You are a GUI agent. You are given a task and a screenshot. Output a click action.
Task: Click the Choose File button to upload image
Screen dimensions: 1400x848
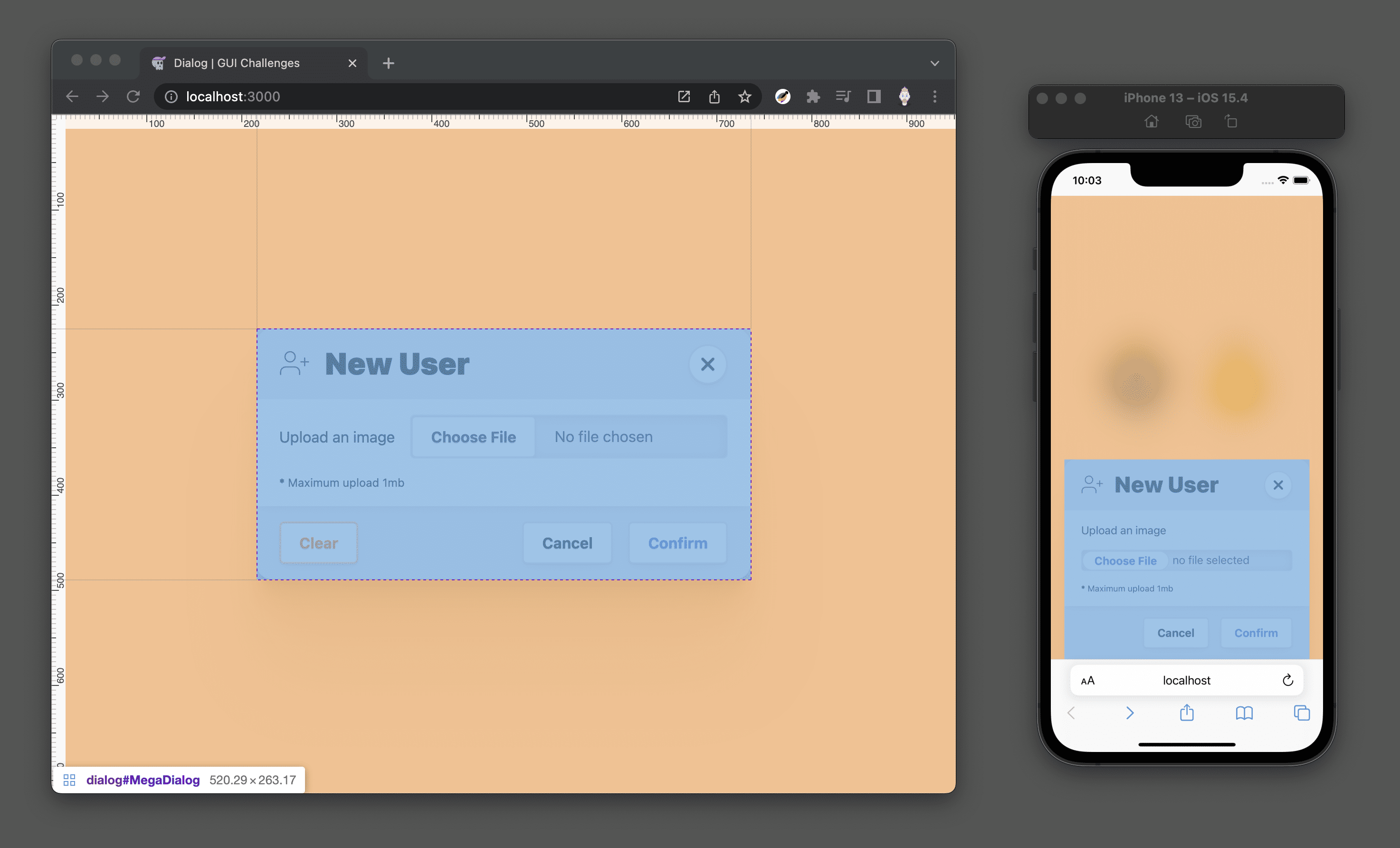click(473, 436)
